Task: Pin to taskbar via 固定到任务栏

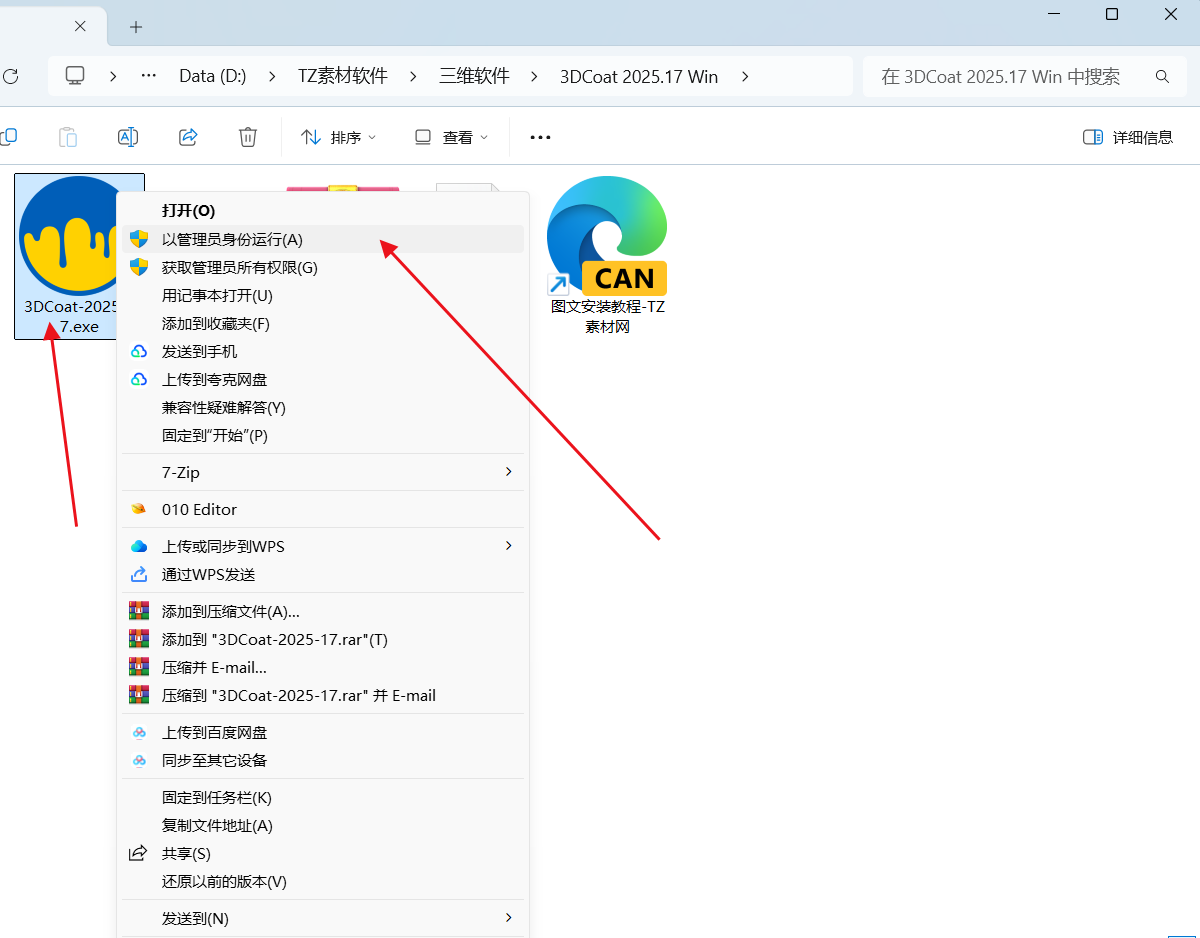Action: (323, 797)
